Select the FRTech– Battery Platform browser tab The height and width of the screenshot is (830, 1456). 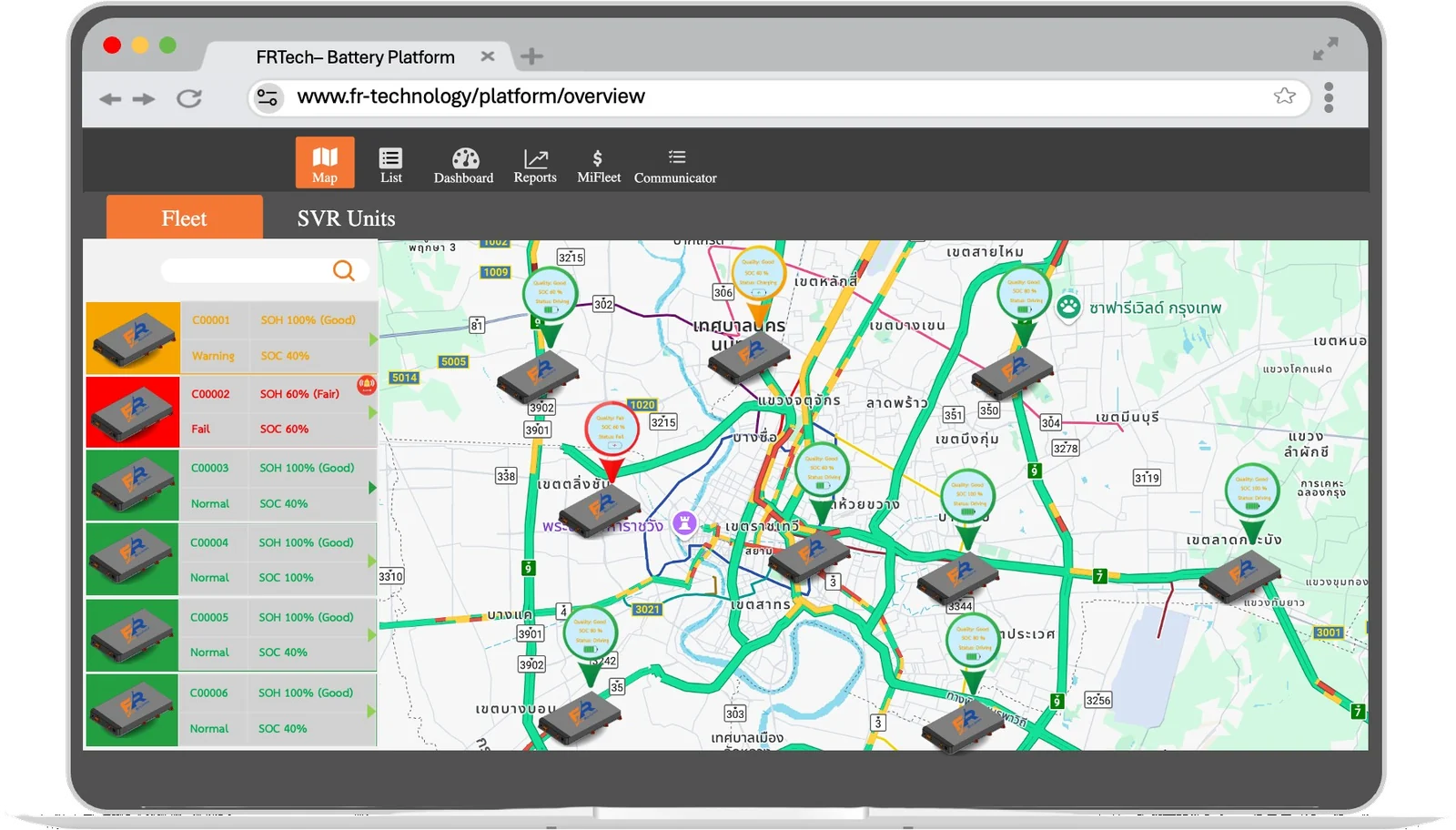coord(355,57)
